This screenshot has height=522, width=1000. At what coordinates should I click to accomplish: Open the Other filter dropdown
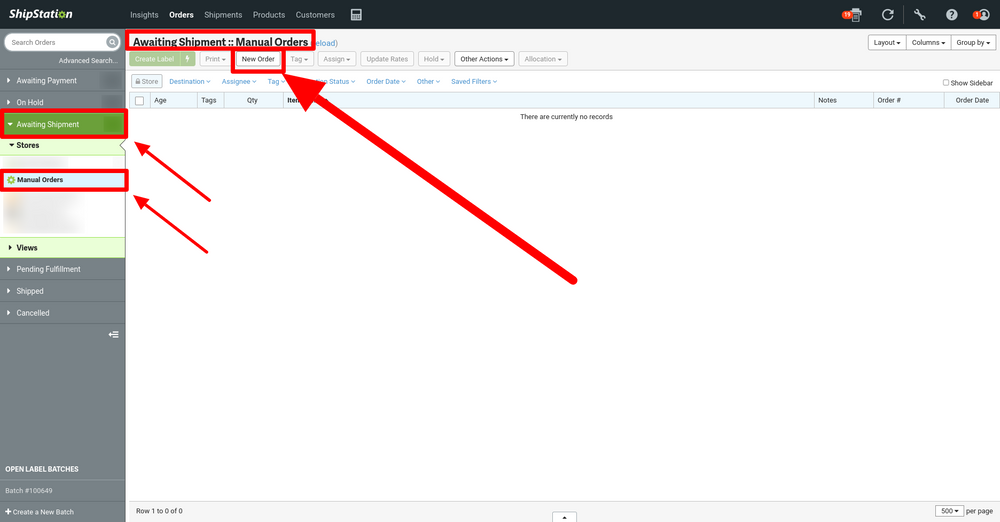coord(428,82)
